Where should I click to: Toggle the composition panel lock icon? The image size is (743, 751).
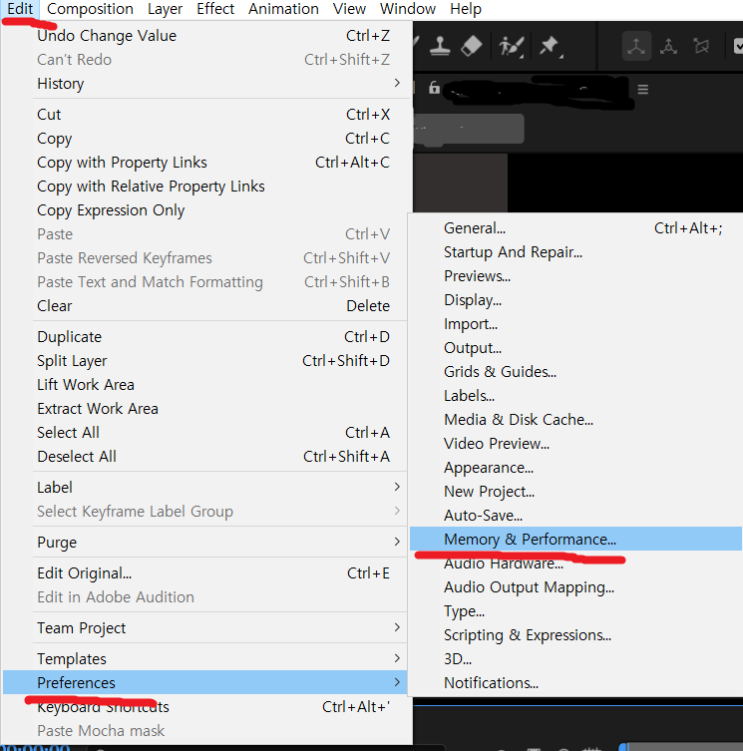pyautogui.click(x=434, y=88)
